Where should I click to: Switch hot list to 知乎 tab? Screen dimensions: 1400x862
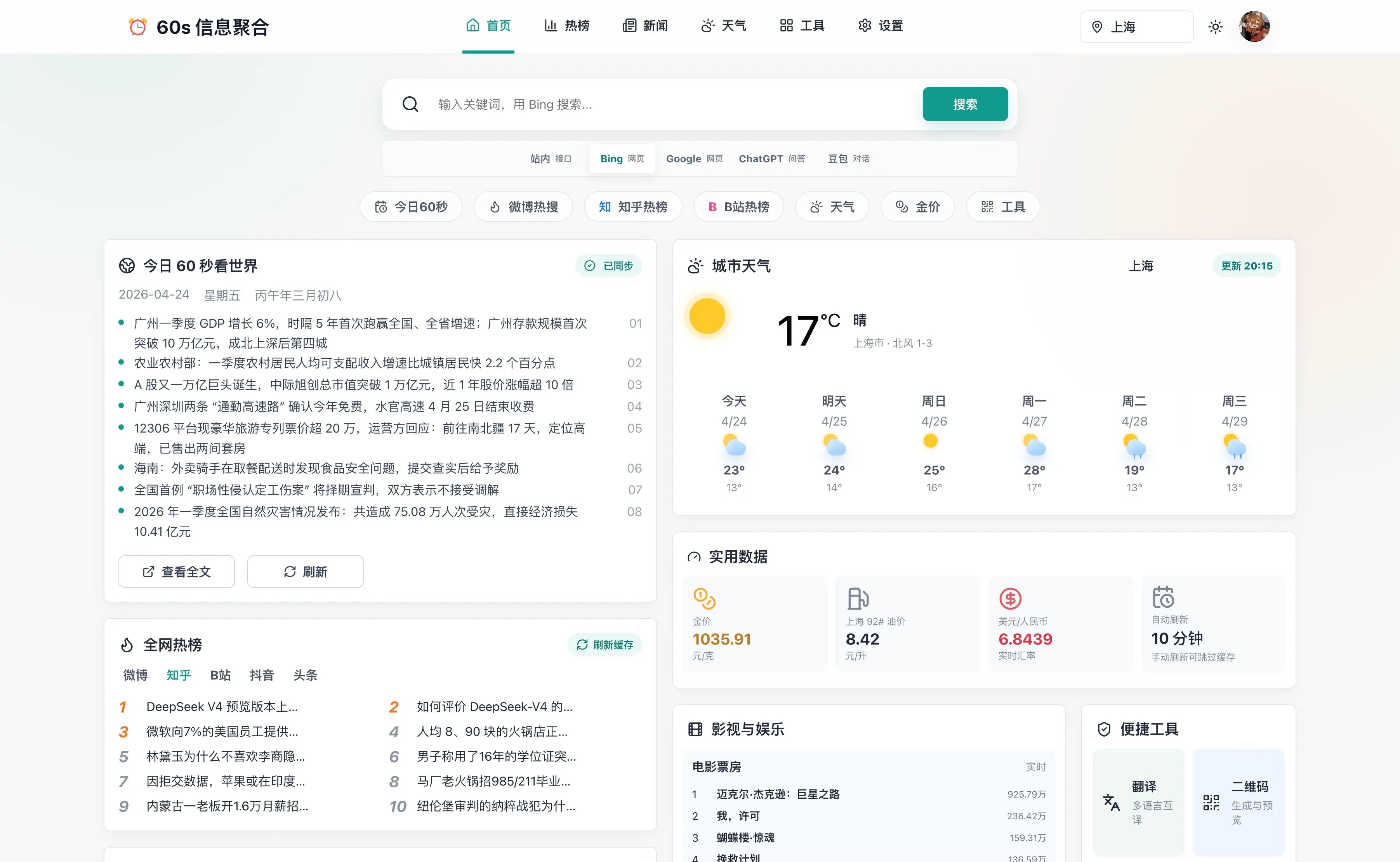point(179,675)
